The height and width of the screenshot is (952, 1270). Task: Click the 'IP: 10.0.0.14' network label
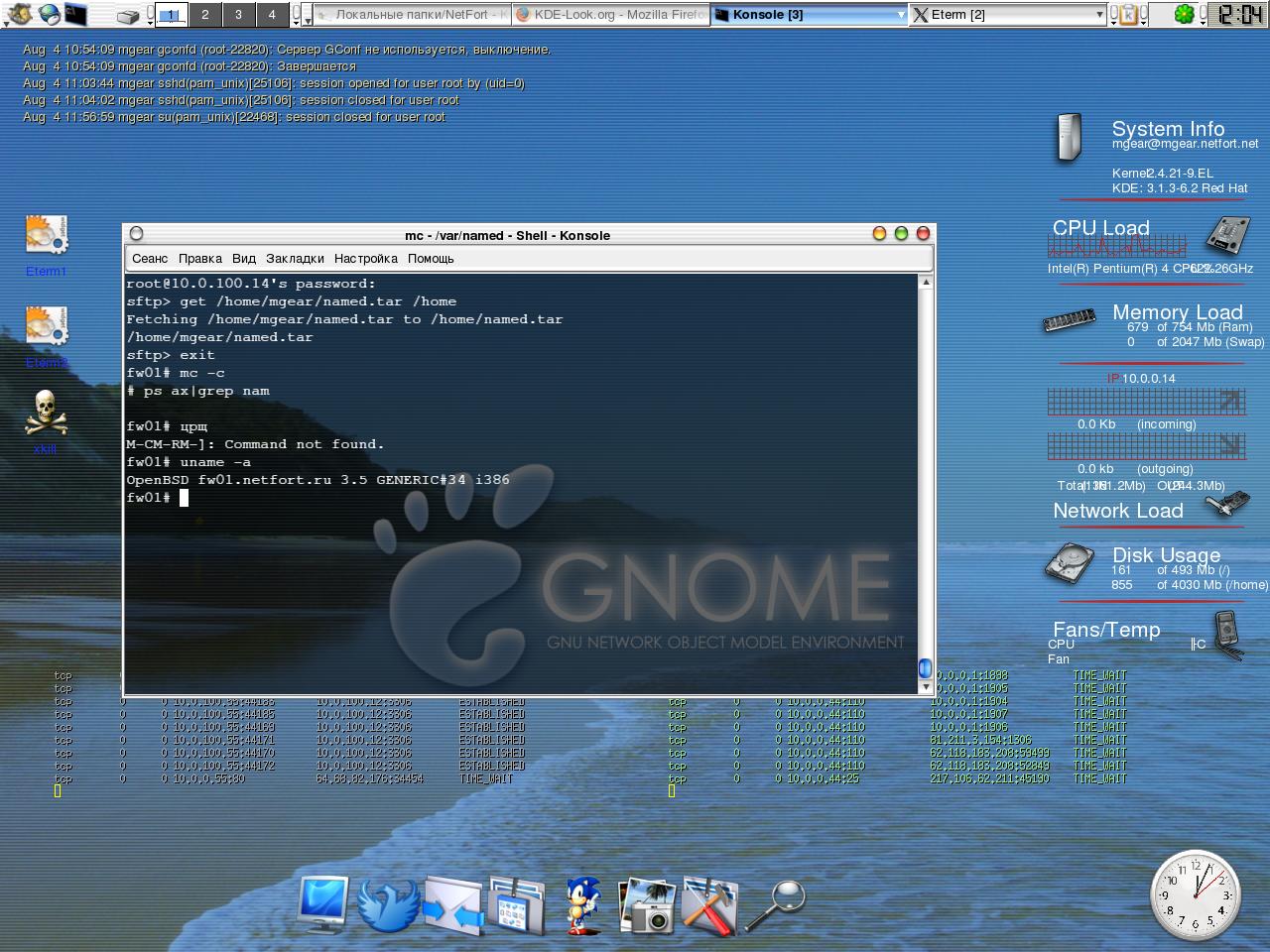pyautogui.click(x=1141, y=379)
